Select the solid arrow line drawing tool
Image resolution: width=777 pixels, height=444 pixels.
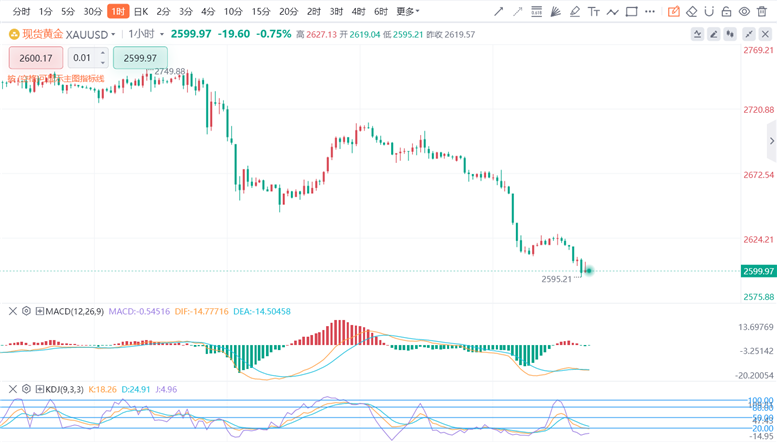coord(499,11)
